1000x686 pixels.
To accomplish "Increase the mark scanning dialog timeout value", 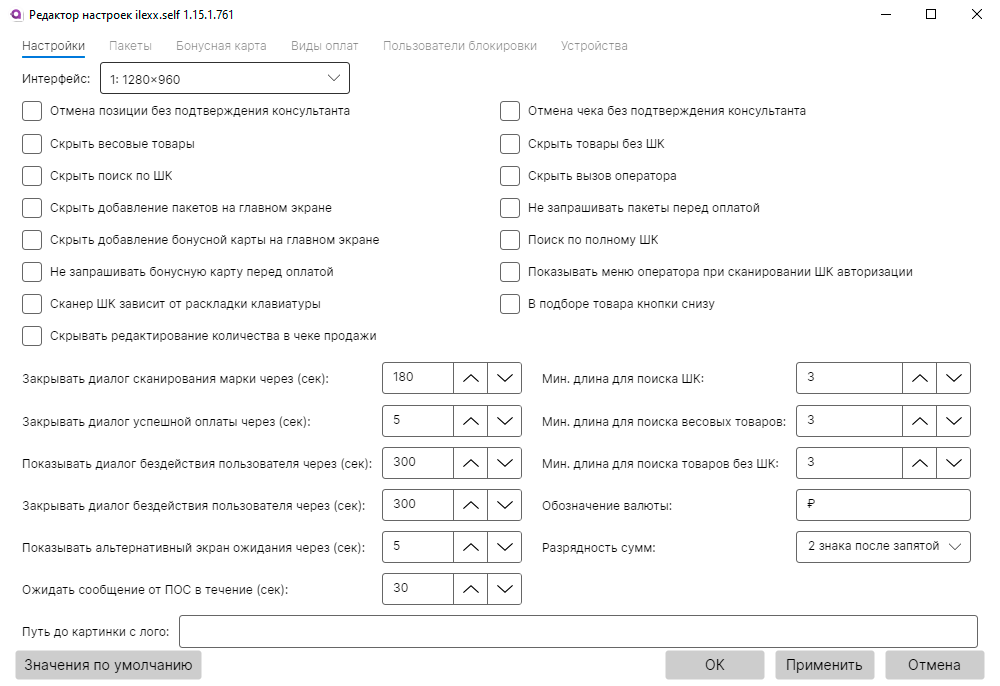I will (x=470, y=378).
